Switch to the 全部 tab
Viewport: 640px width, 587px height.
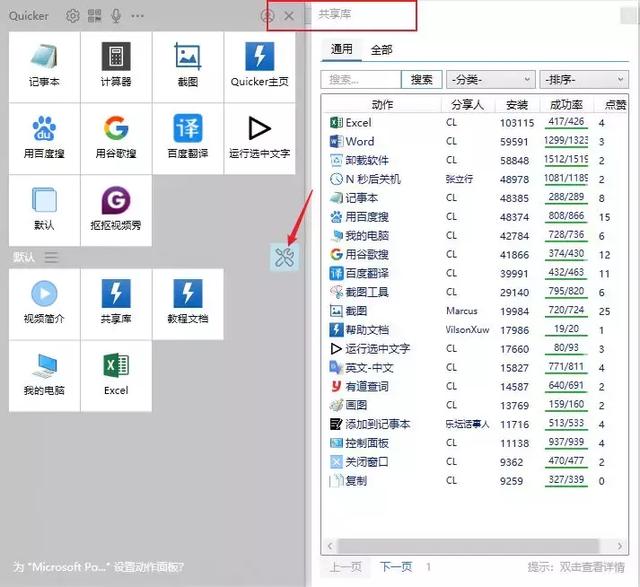coord(381,50)
